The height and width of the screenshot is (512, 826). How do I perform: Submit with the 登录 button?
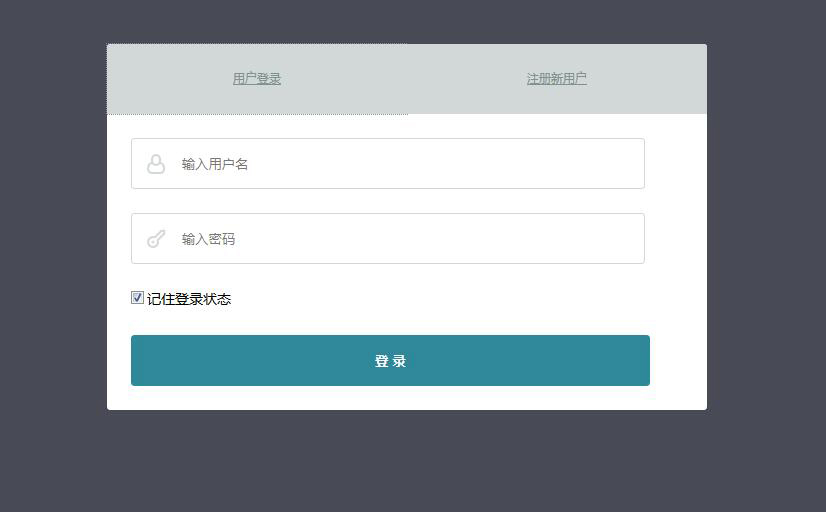click(x=390, y=360)
